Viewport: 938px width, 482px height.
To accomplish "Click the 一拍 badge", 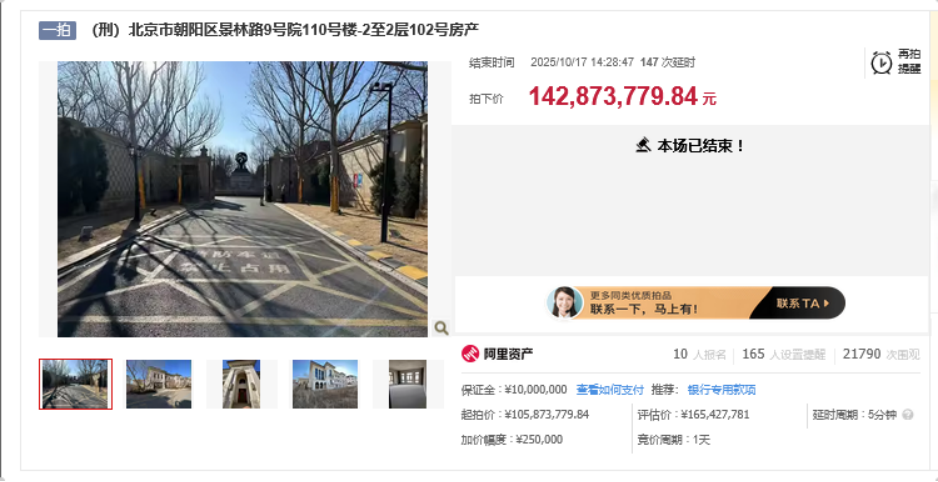I will (x=57, y=30).
